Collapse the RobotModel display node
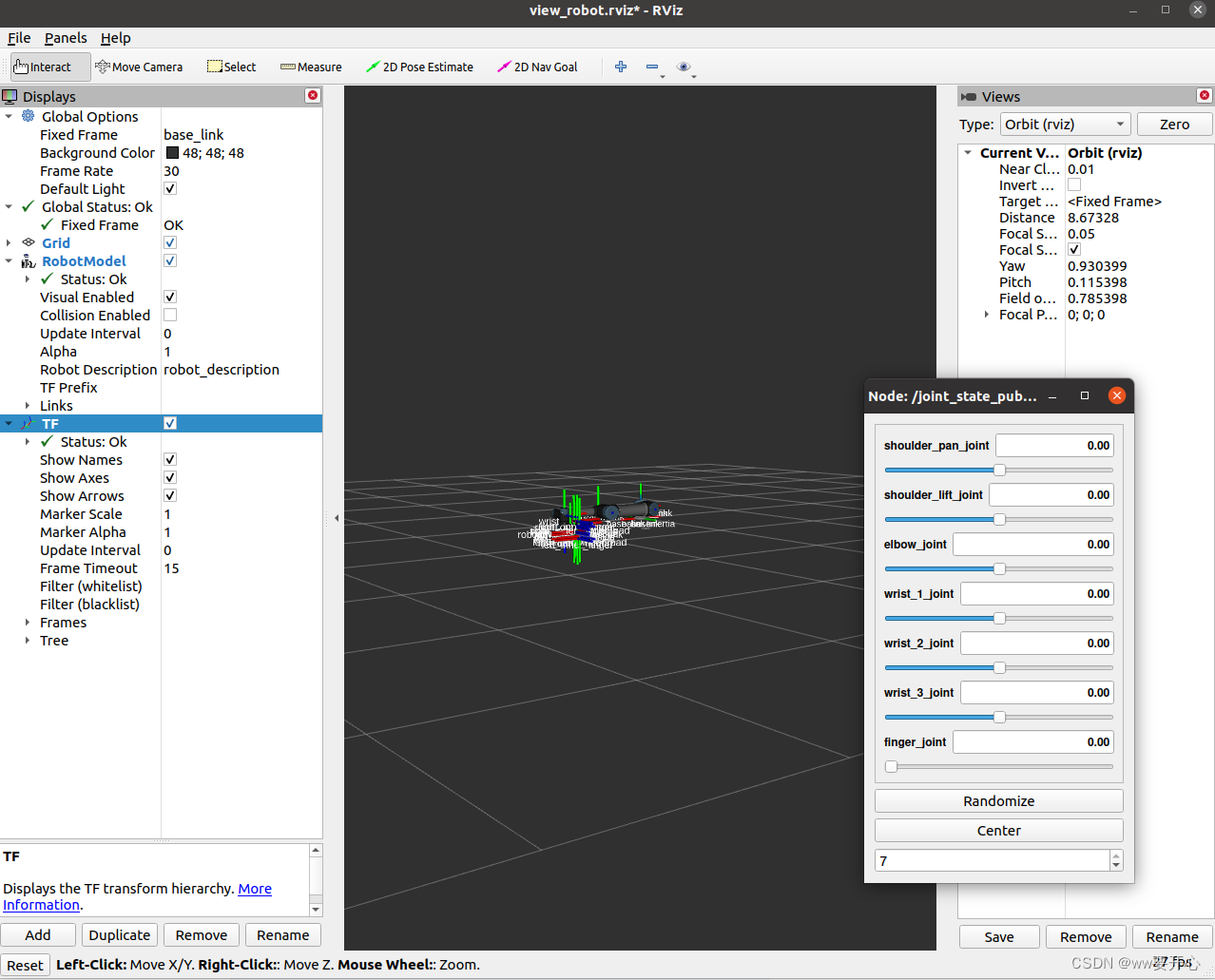Screen dimensions: 1215x980 9,260
